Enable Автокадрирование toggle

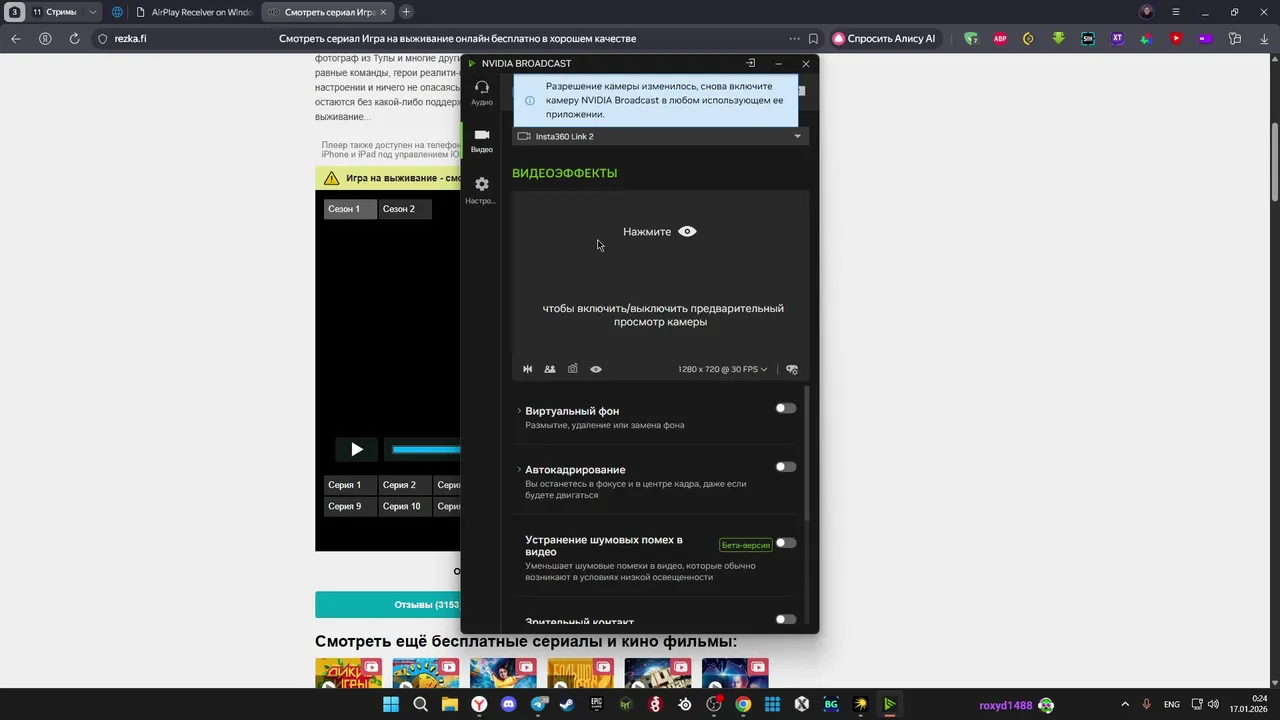click(786, 467)
